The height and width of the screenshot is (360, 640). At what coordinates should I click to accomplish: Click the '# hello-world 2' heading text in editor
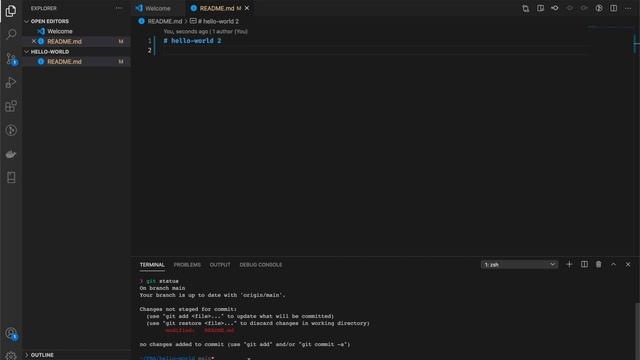(192, 41)
